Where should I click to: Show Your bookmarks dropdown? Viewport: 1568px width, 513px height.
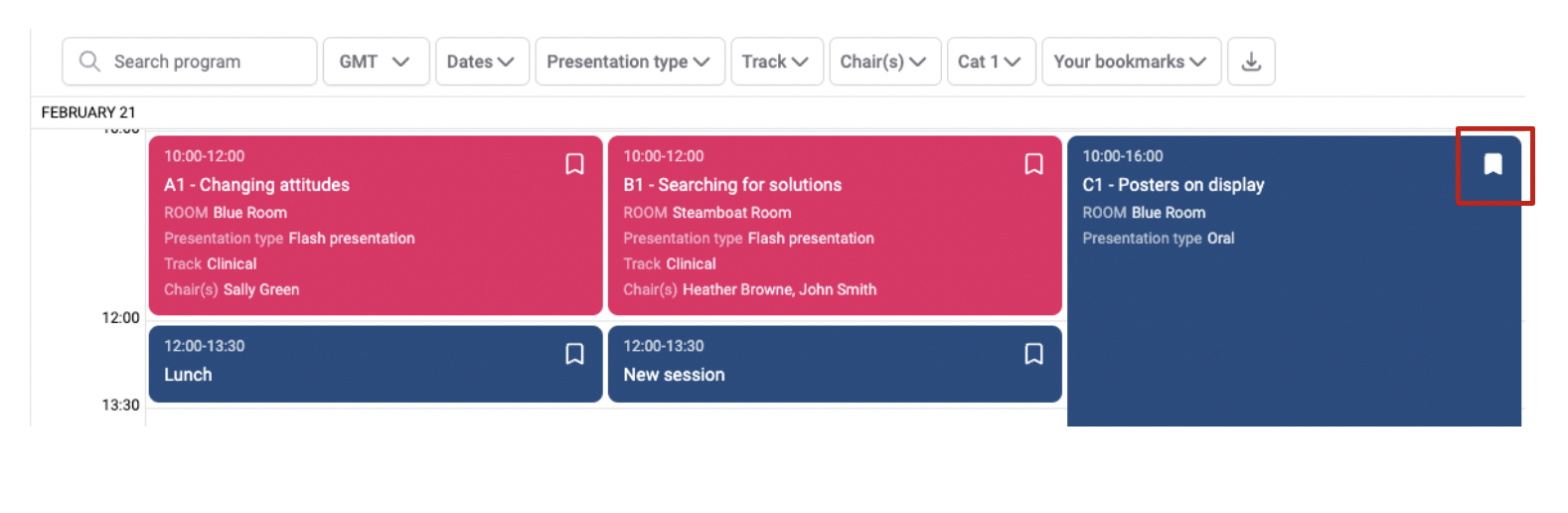1132,62
